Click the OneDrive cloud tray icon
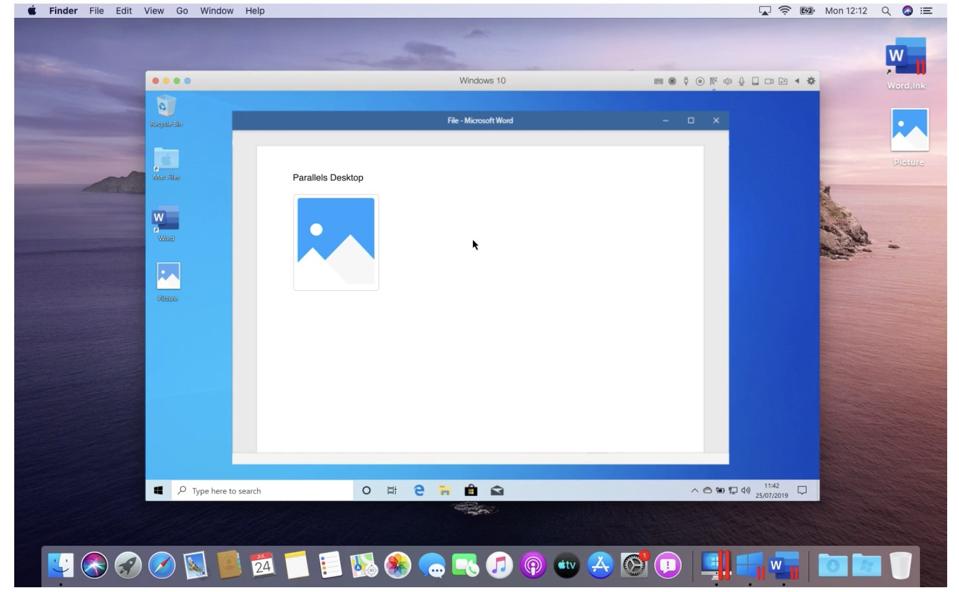Screen dimensions: 959x592 click(707, 490)
